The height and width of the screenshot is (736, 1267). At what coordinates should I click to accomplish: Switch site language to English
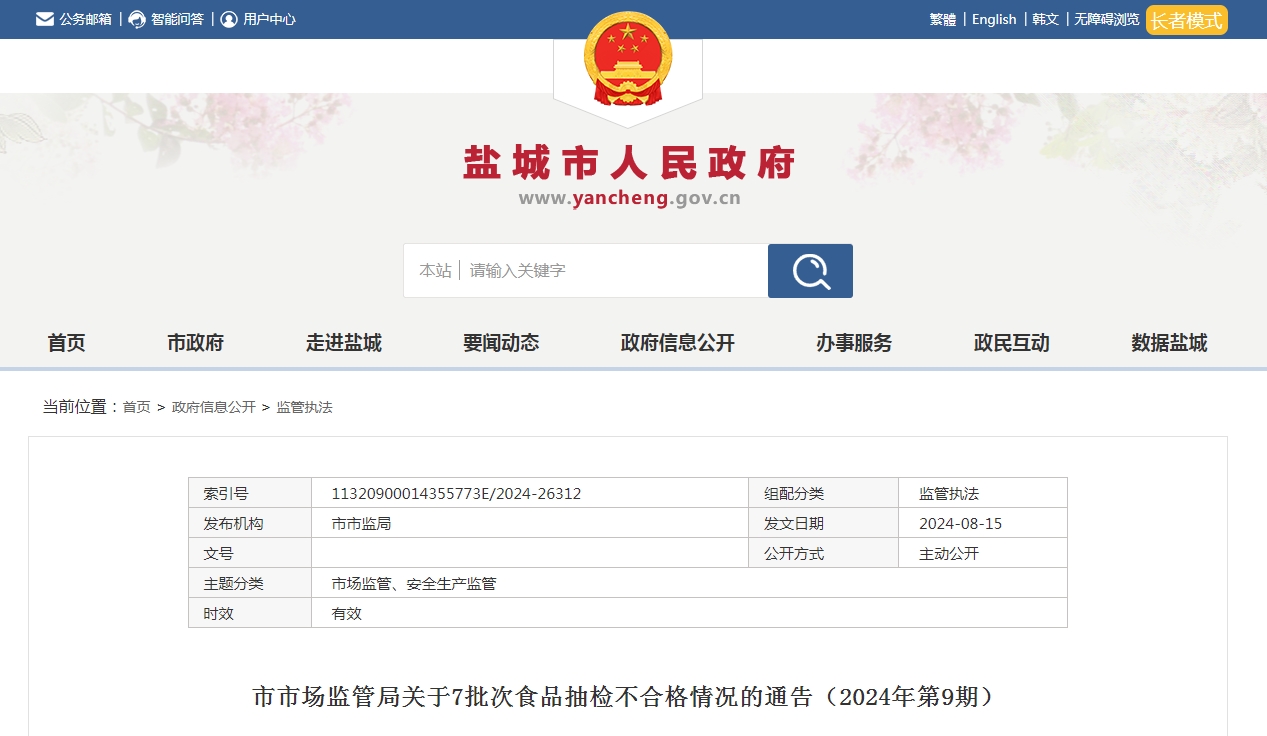click(x=994, y=19)
